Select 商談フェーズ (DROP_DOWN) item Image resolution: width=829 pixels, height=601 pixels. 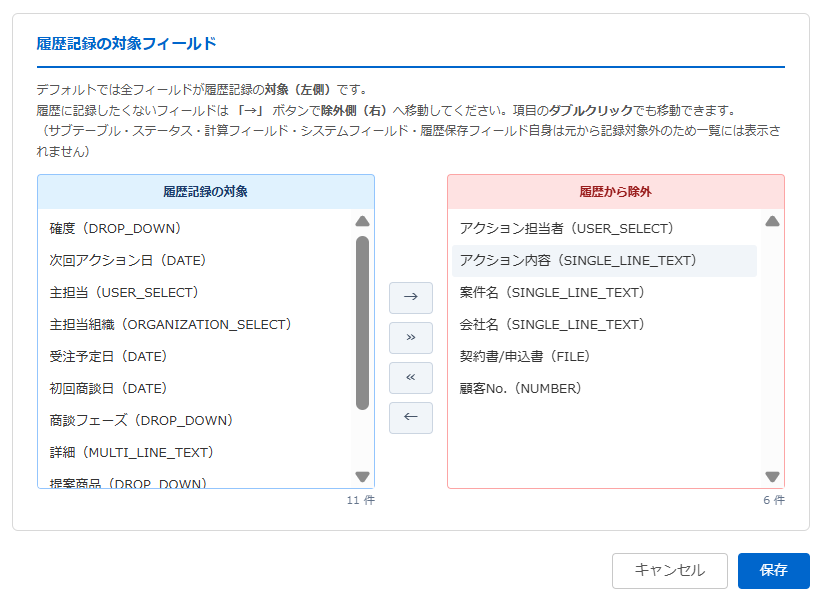click(x=195, y=420)
